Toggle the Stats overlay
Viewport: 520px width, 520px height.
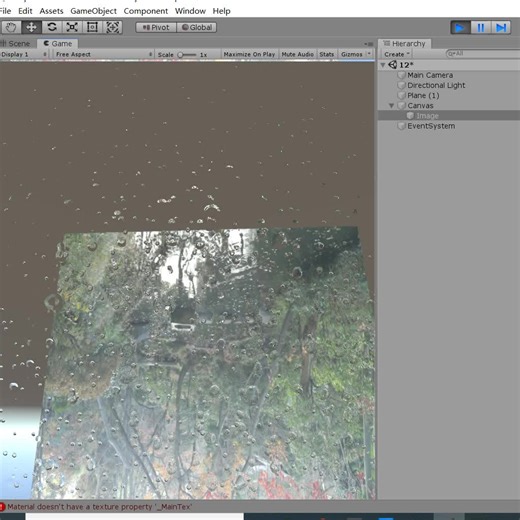(x=326, y=54)
